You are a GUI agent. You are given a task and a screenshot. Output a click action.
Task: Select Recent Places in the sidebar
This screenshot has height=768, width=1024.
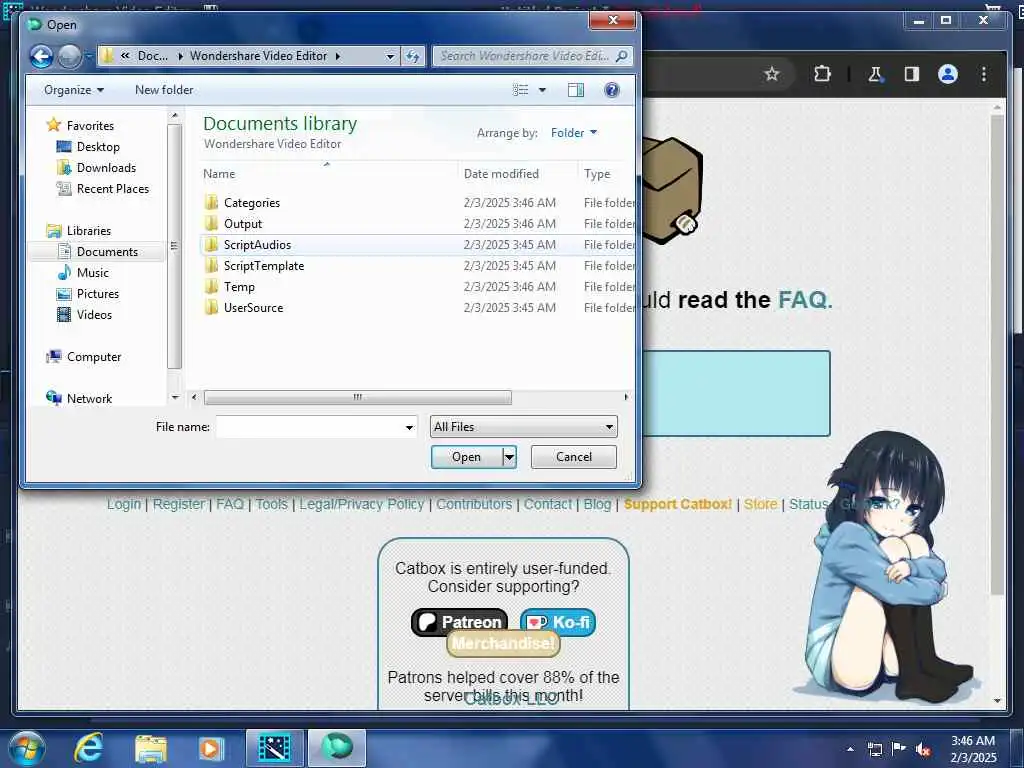(x=112, y=189)
